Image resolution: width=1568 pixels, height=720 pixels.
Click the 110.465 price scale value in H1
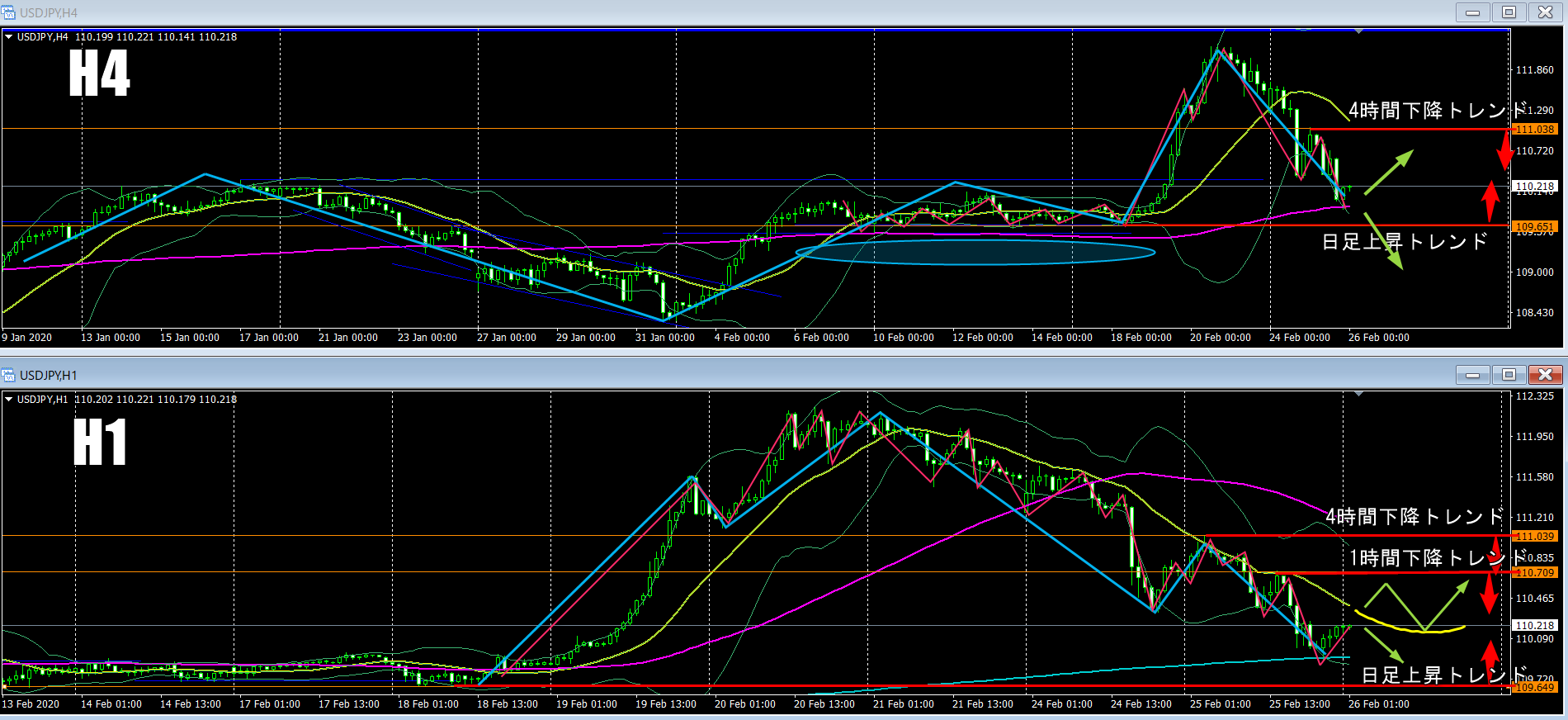pos(1535,599)
